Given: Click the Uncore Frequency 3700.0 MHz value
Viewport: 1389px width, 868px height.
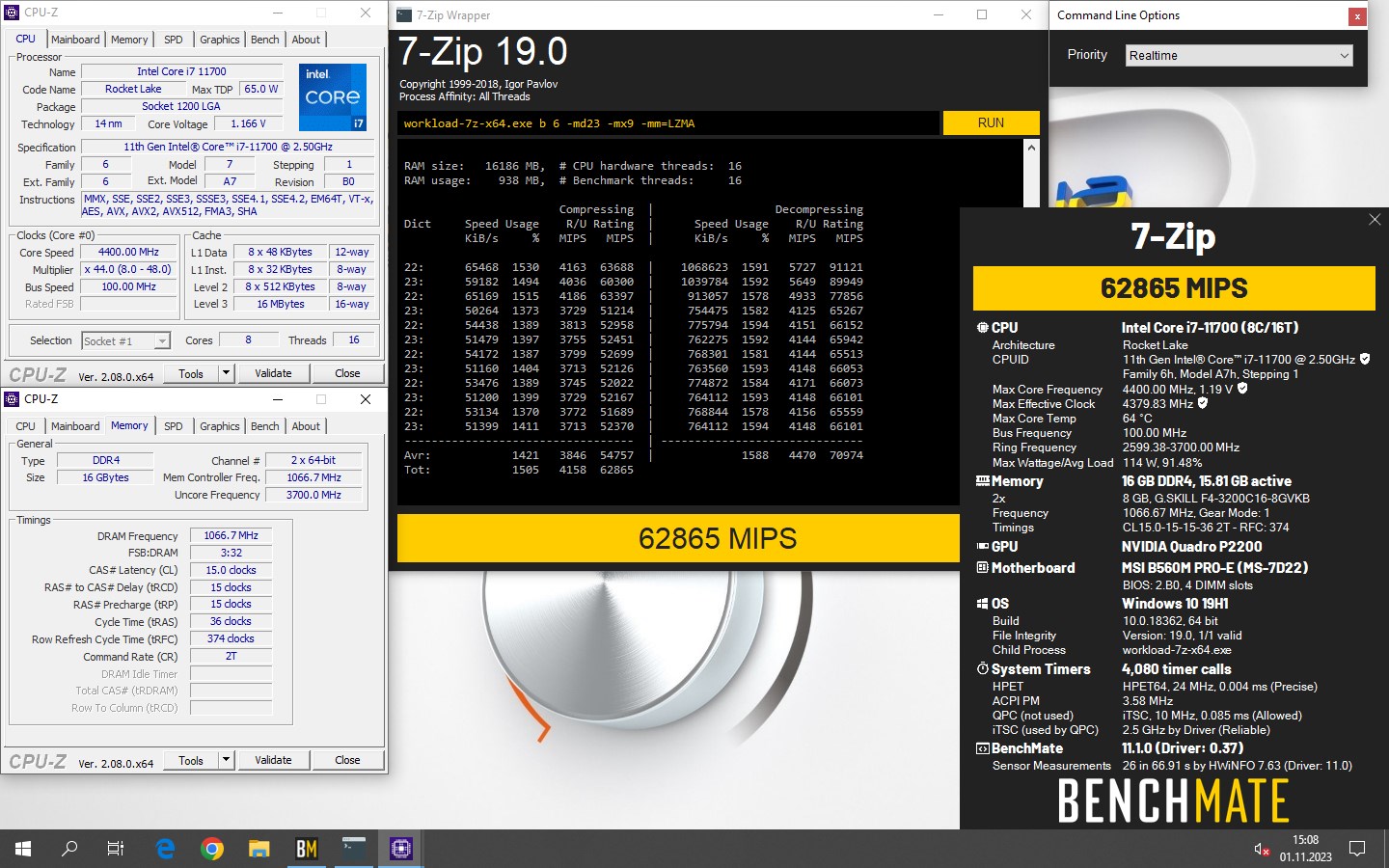Looking at the screenshot, I should tap(314, 495).
